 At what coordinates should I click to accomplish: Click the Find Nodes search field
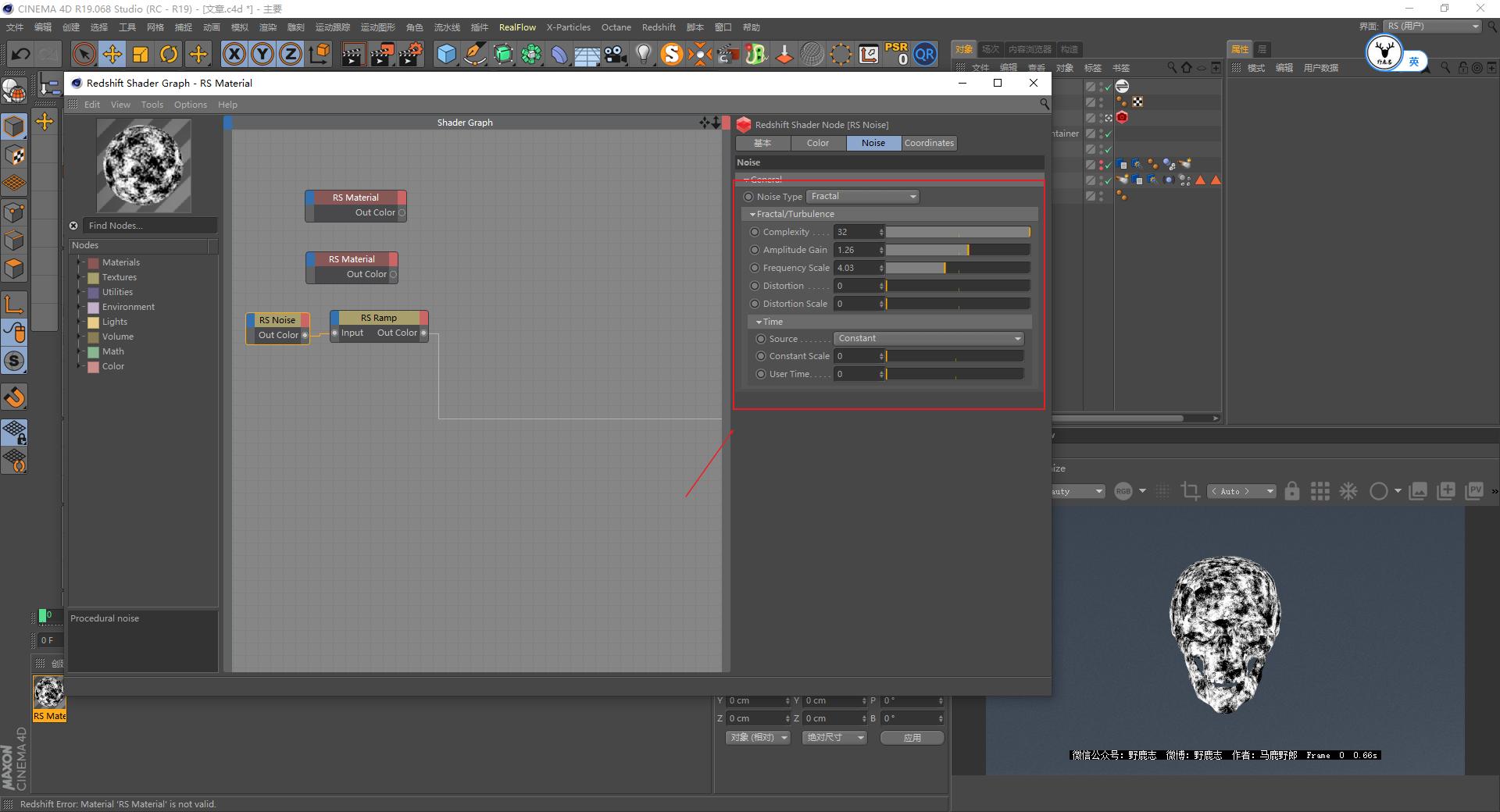148,226
